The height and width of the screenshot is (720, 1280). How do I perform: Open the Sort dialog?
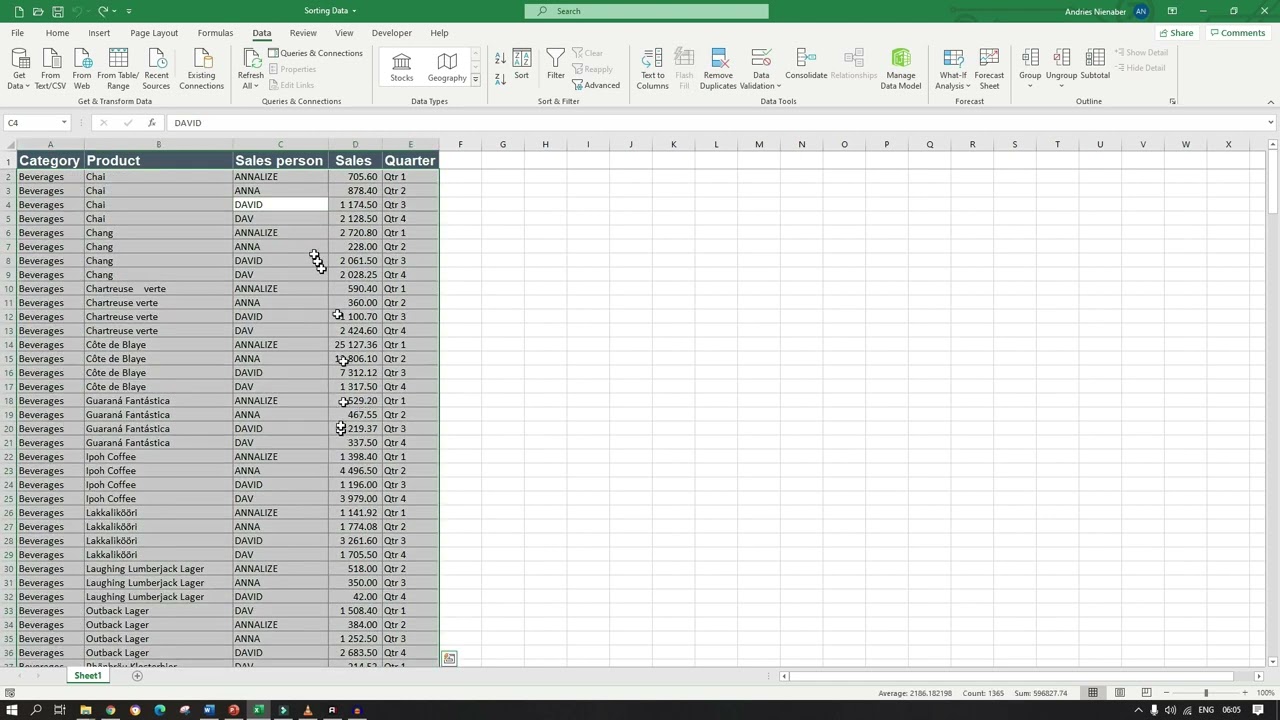(521, 66)
